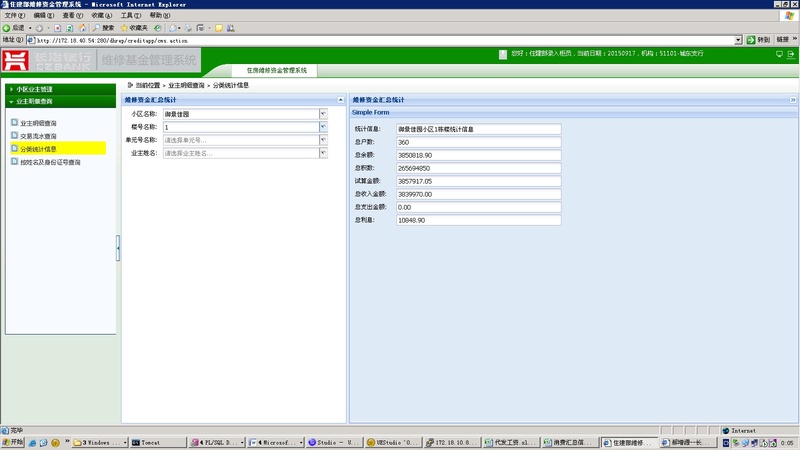
Task: Open the IE Search (搜索) toolbar button
Action: click(104, 28)
